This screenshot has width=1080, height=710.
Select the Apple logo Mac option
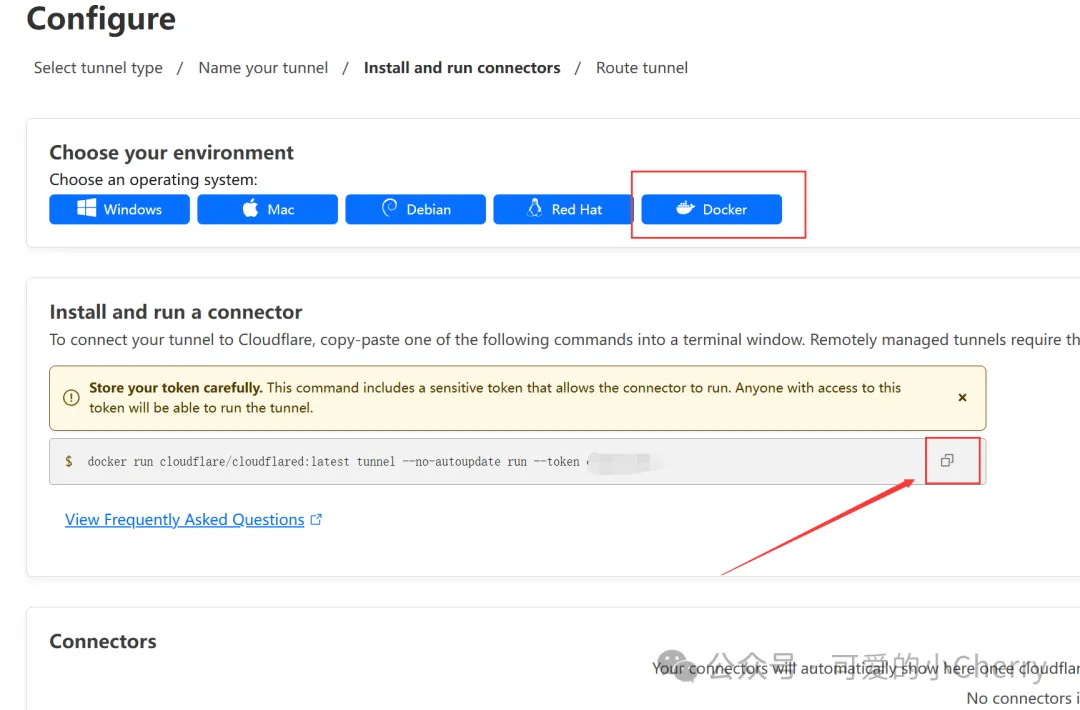pyautogui.click(x=251, y=208)
